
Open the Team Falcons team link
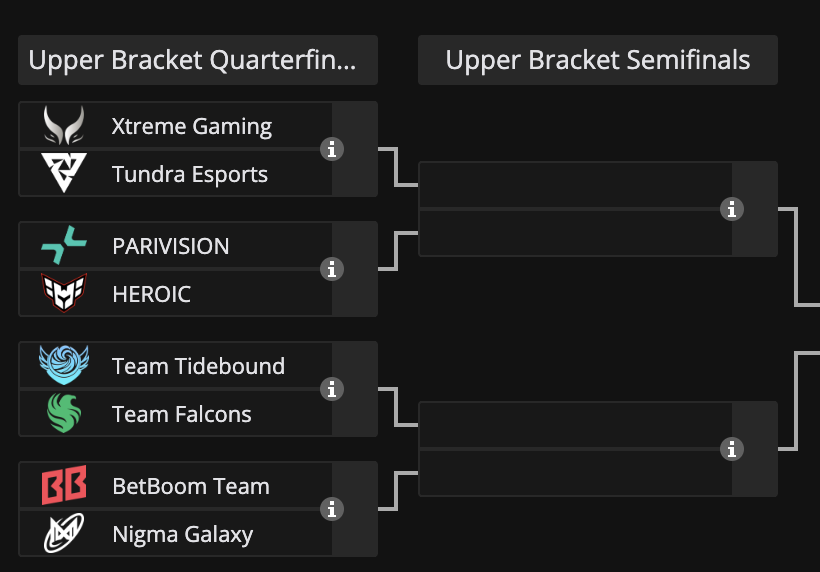click(x=181, y=414)
